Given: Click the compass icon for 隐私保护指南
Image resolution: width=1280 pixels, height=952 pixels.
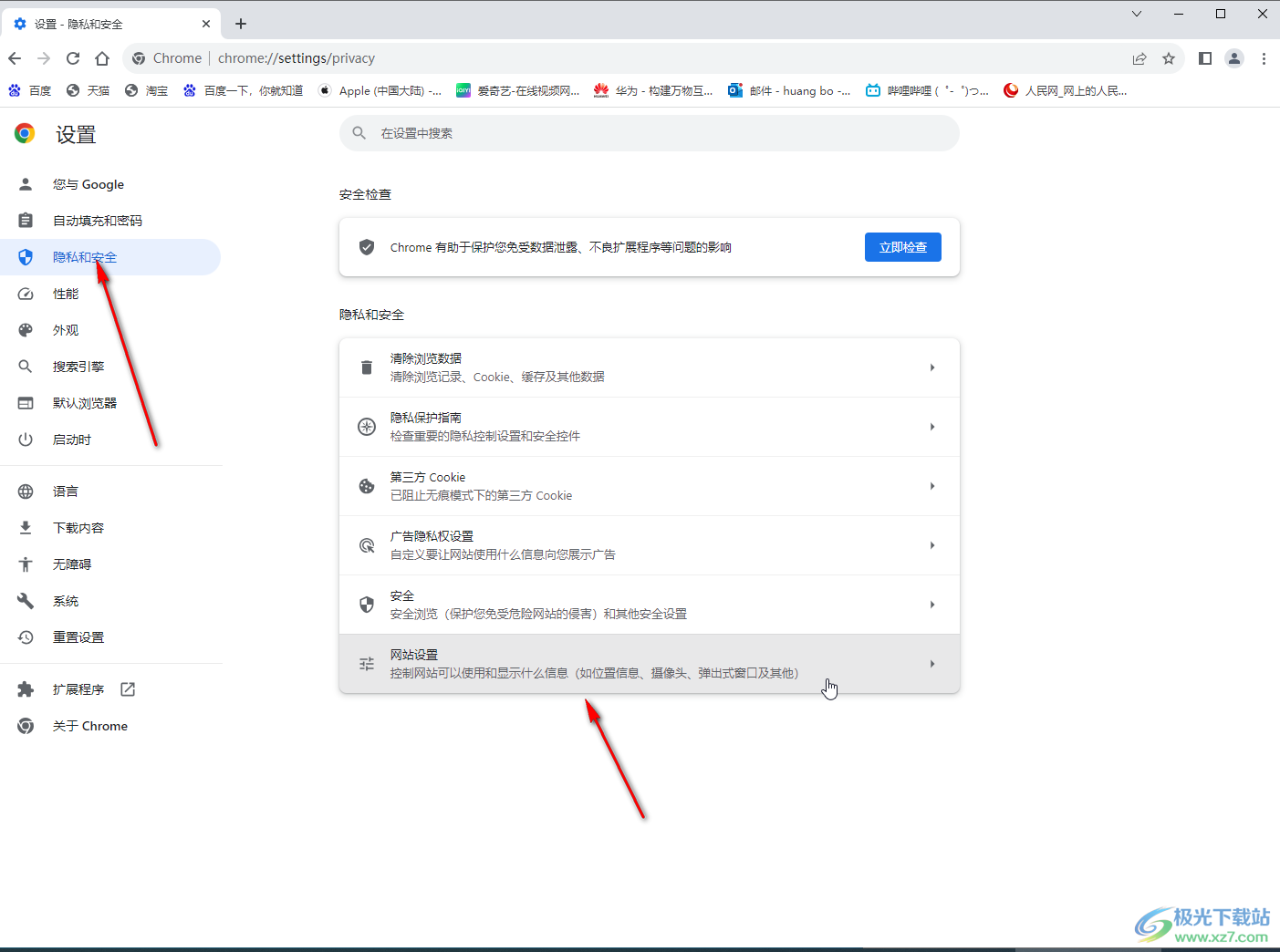Looking at the screenshot, I should tap(367, 427).
